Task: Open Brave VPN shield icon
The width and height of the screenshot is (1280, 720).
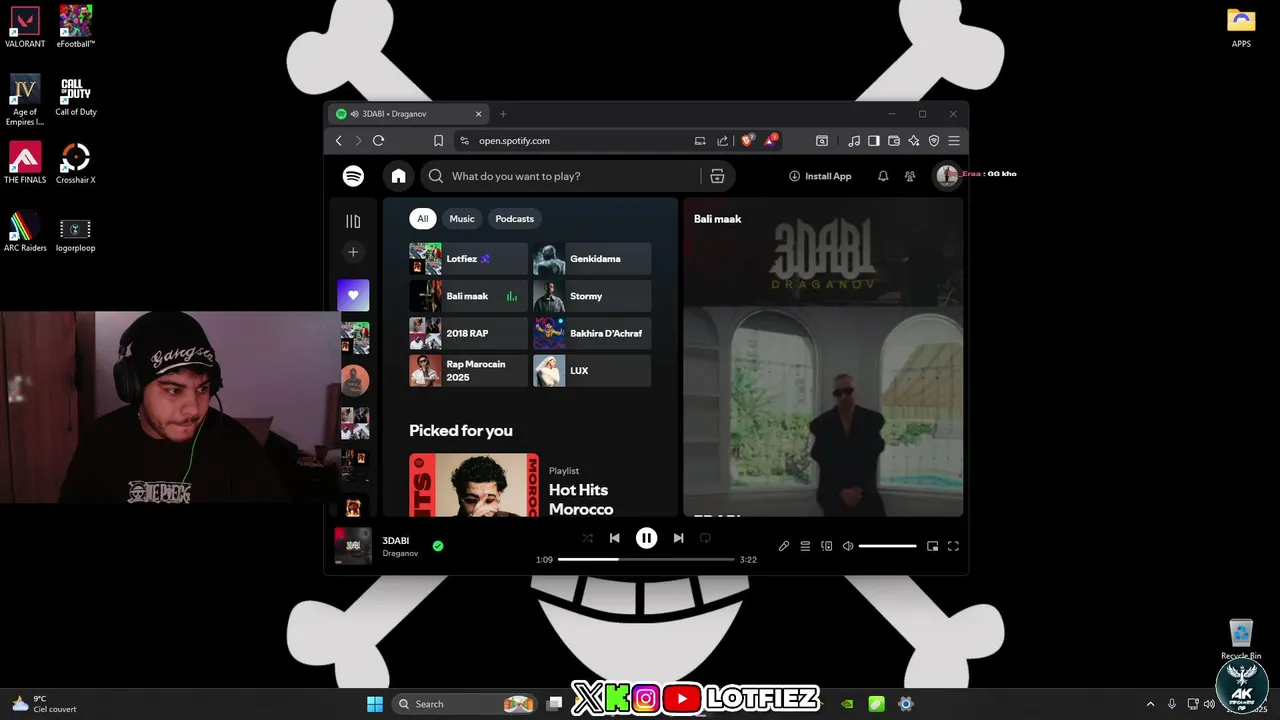Action: click(x=934, y=141)
